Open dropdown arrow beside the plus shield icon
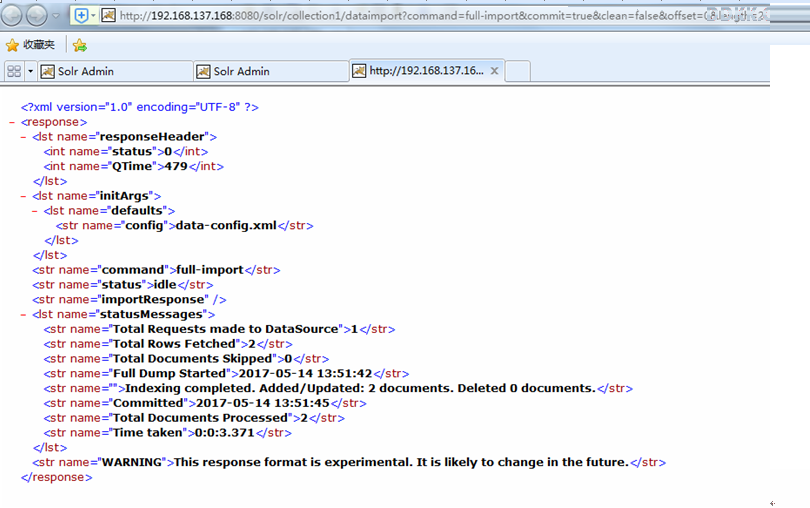Screen dimensions: 810x508 coord(93,16)
